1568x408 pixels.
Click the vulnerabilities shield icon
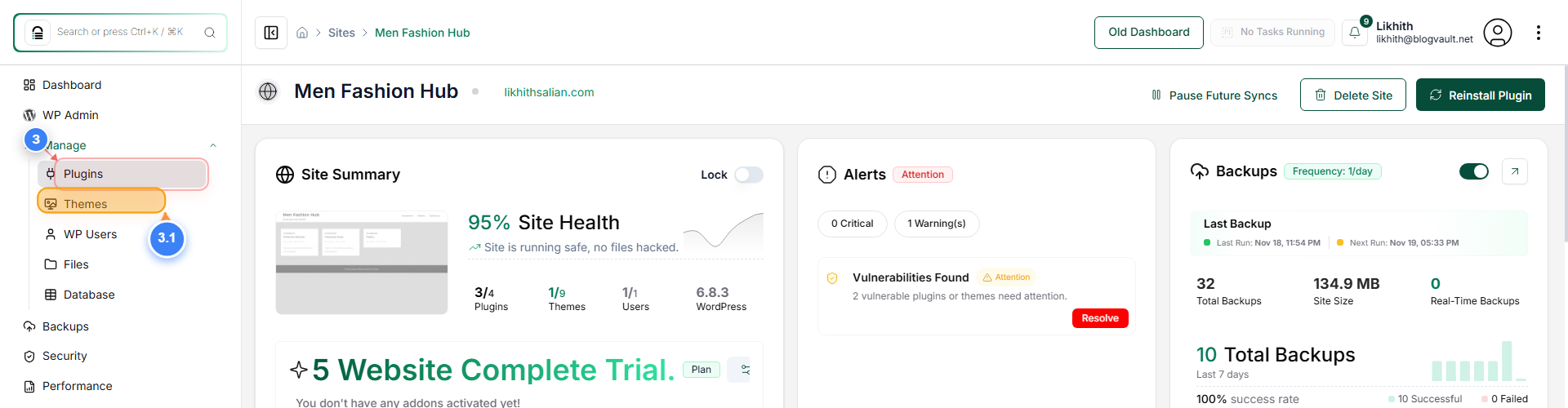832,278
